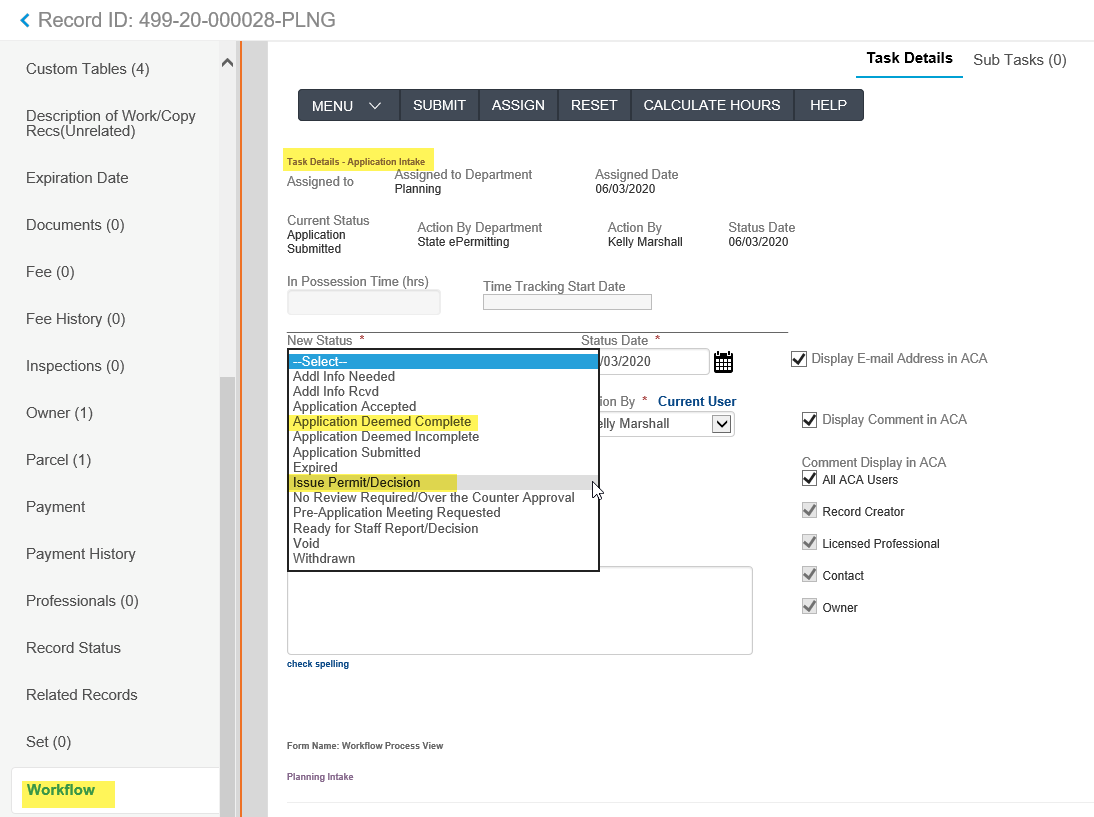Open Set (0) sidebar item
The image size is (1094, 817).
tap(49, 742)
